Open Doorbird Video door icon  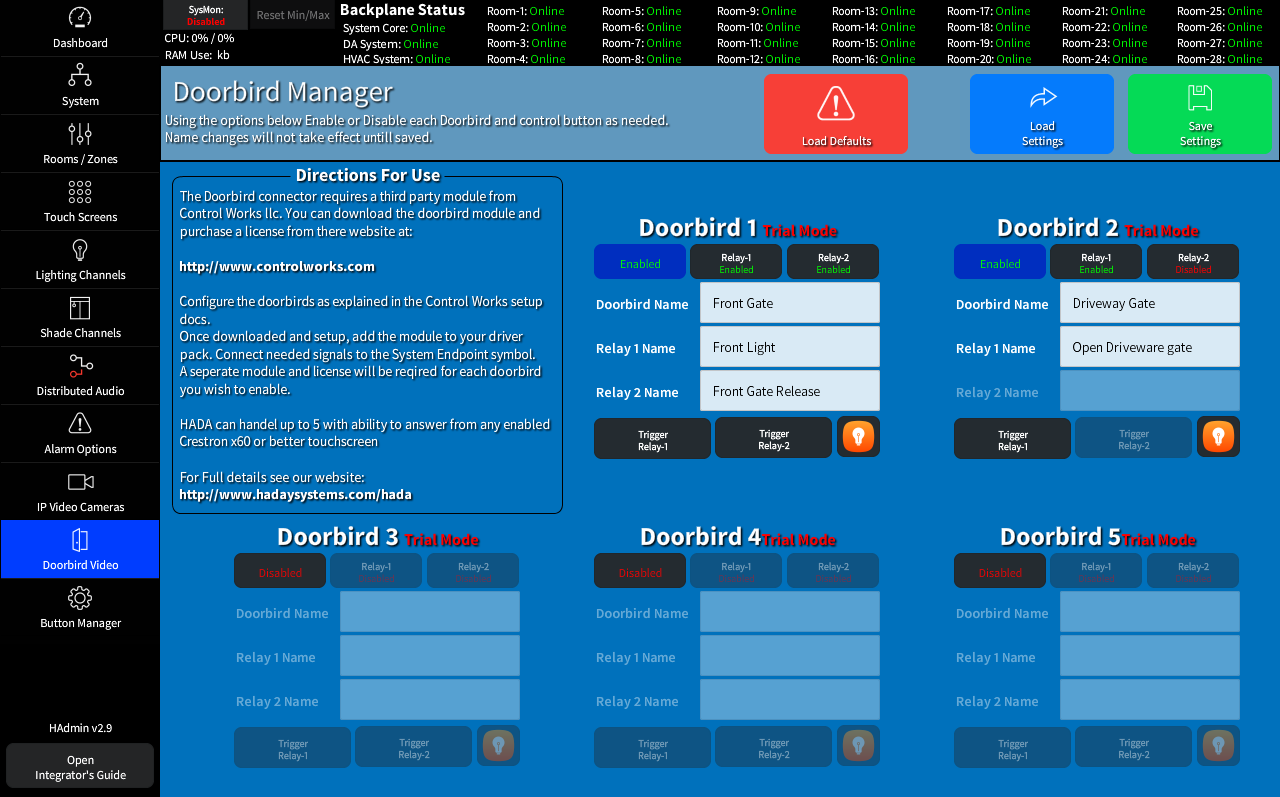pyautogui.click(x=80, y=540)
